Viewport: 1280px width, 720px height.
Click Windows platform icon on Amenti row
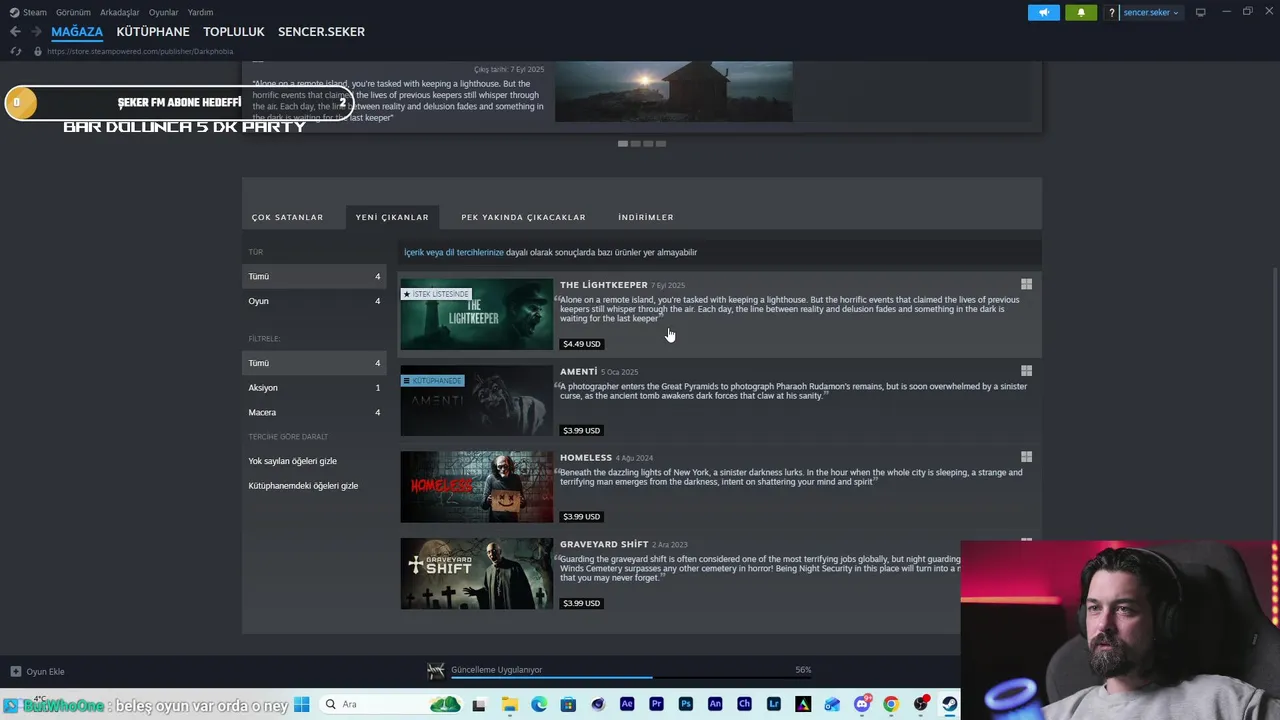pos(1026,371)
